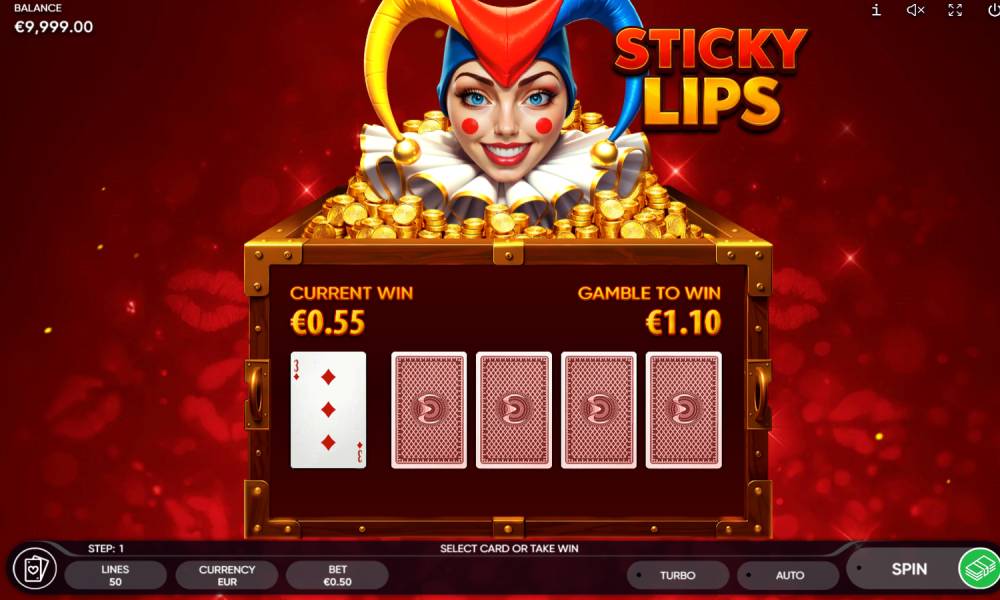Enable Auto spin mode

point(789,575)
